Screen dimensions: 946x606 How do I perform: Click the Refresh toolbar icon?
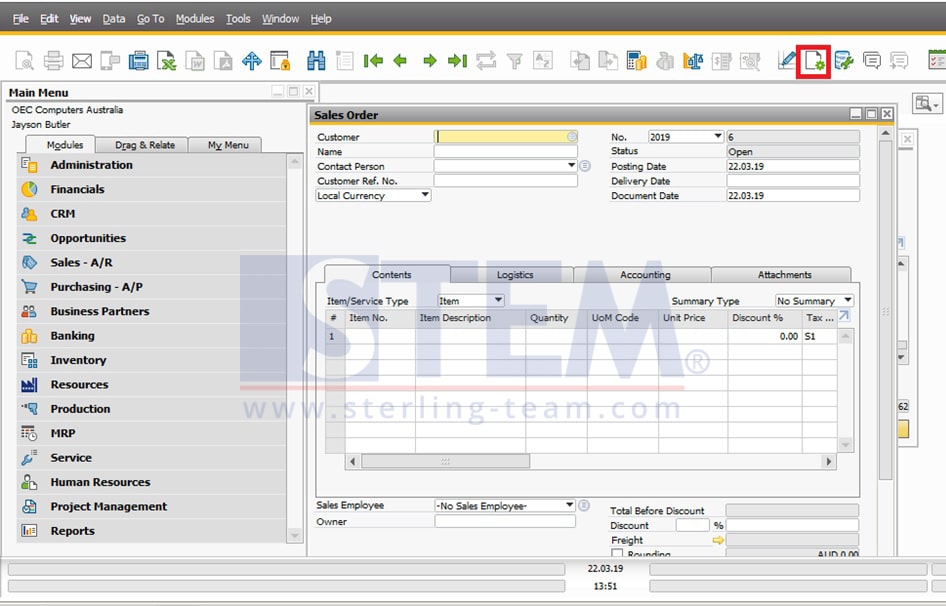pos(486,60)
